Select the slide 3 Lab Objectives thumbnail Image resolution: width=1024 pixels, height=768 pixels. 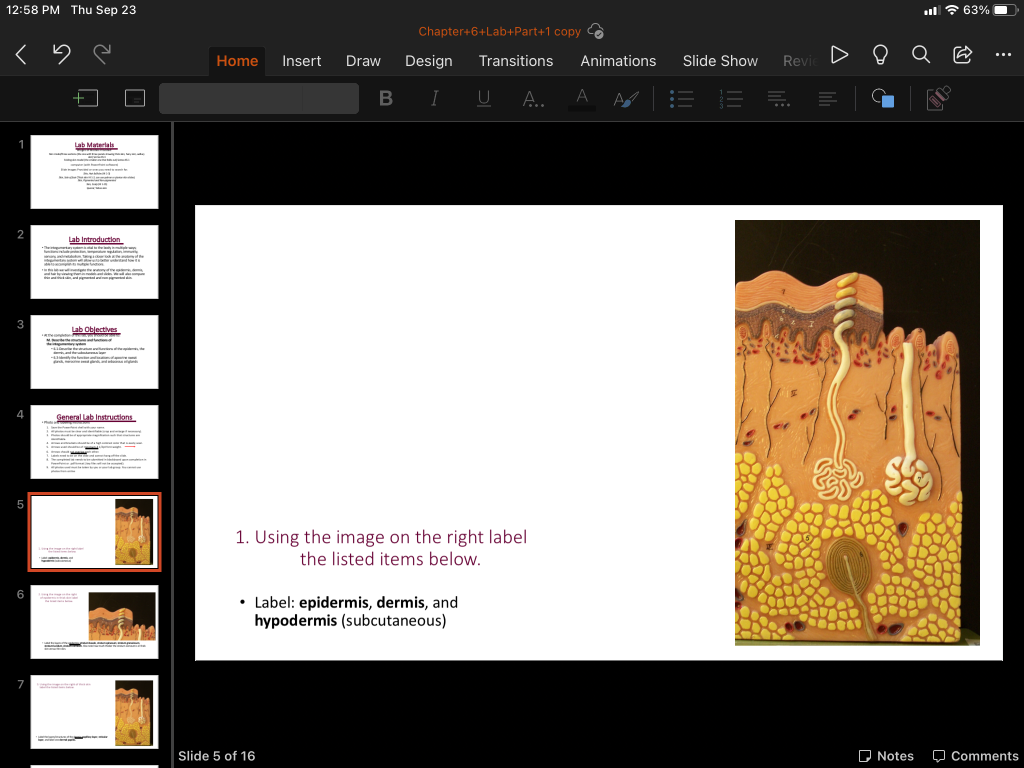click(x=94, y=352)
